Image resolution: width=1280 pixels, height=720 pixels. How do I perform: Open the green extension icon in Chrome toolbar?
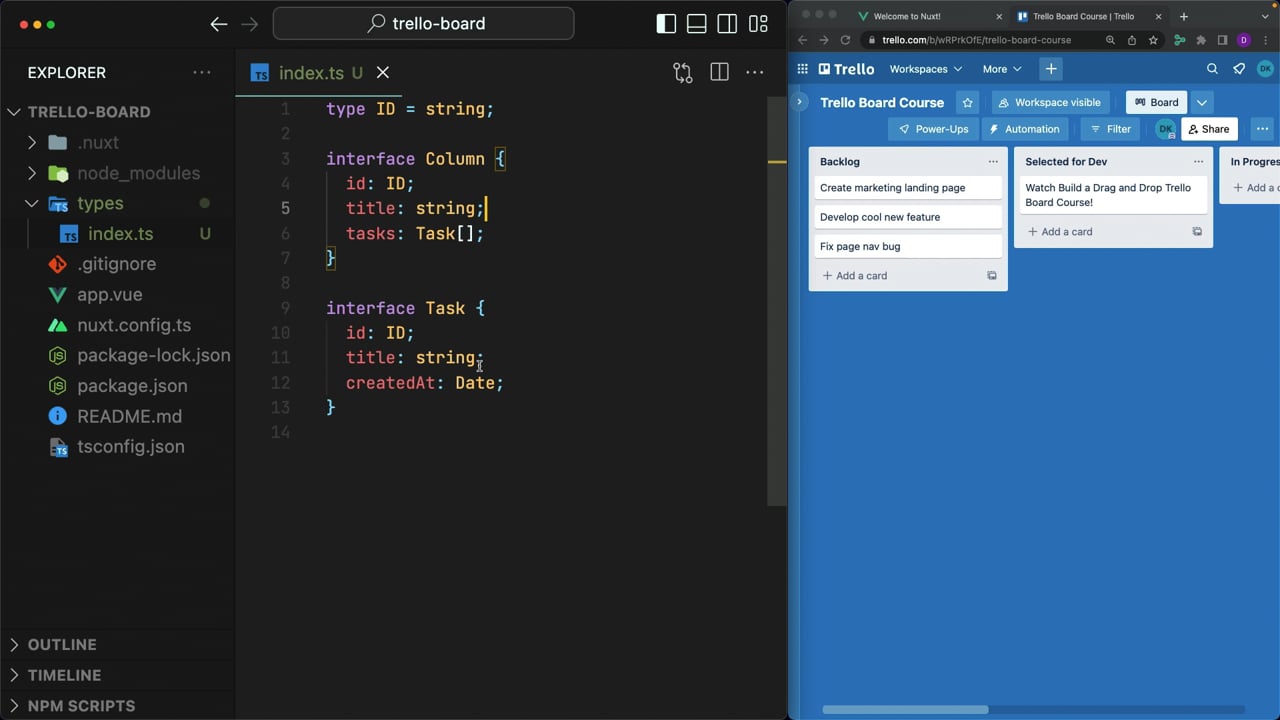pyautogui.click(x=1180, y=40)
